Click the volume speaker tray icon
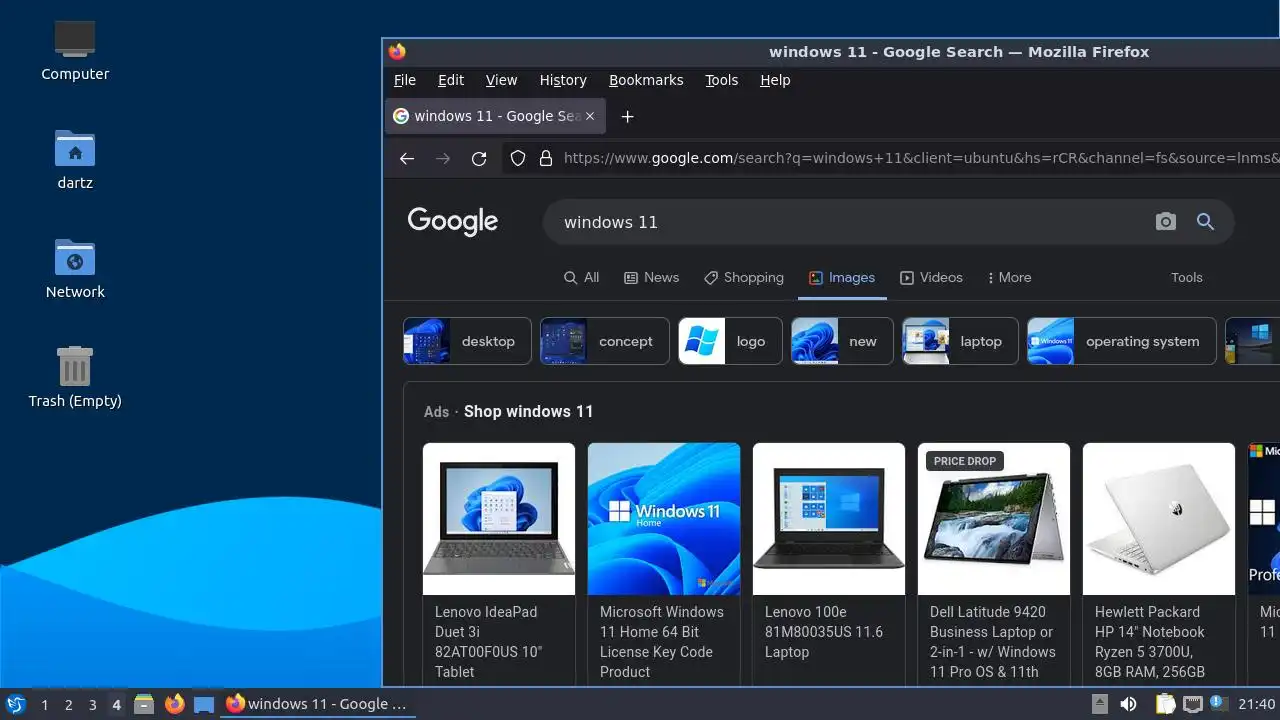The image size is (1280, 720). 1128,704
